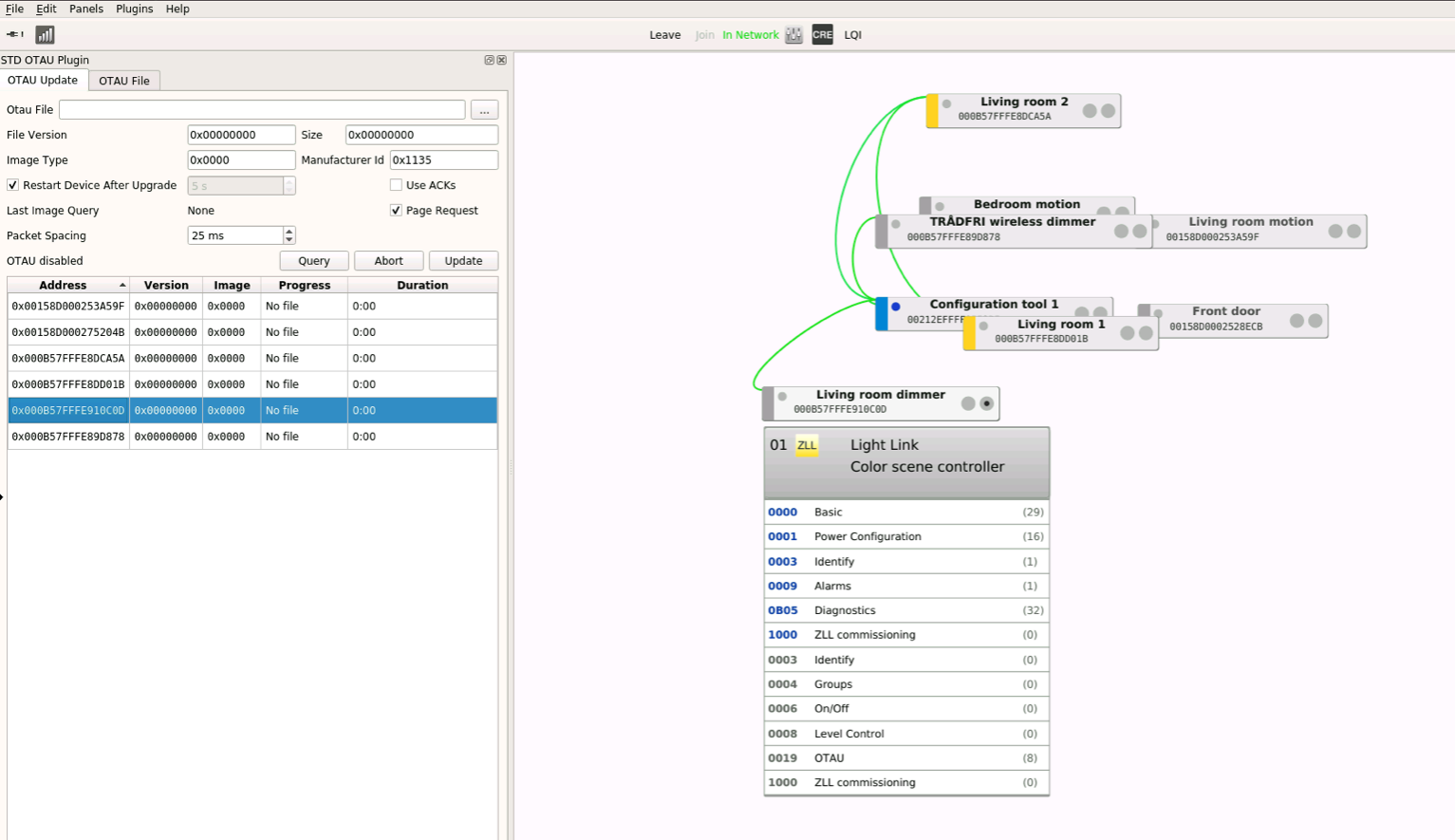This screenshot has width=1455, height=840.
Task: Open the Edit menu
Action: coord(47,9)
